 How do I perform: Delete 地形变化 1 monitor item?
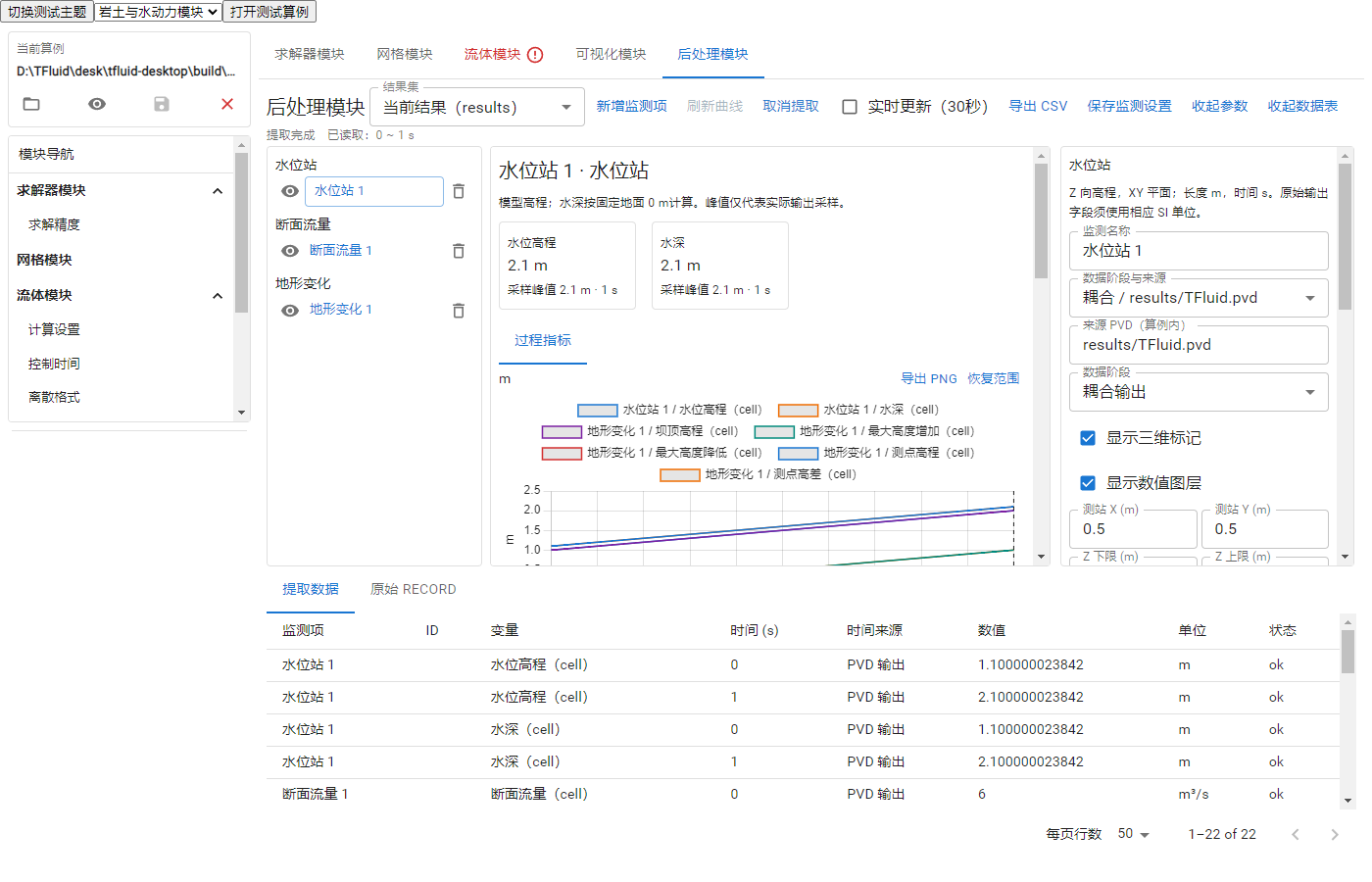point(459,311)
